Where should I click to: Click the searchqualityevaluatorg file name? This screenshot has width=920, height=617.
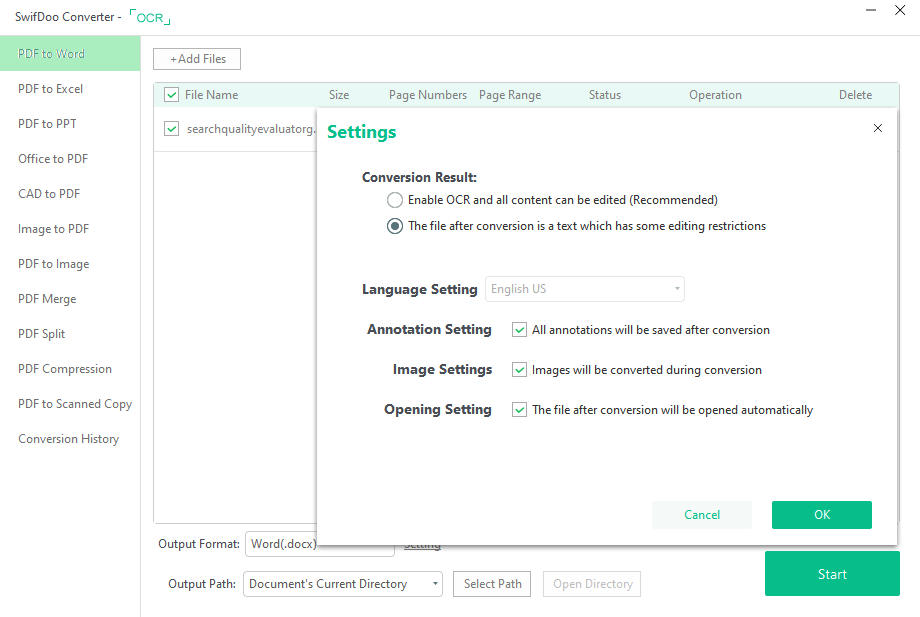point(251,129)
